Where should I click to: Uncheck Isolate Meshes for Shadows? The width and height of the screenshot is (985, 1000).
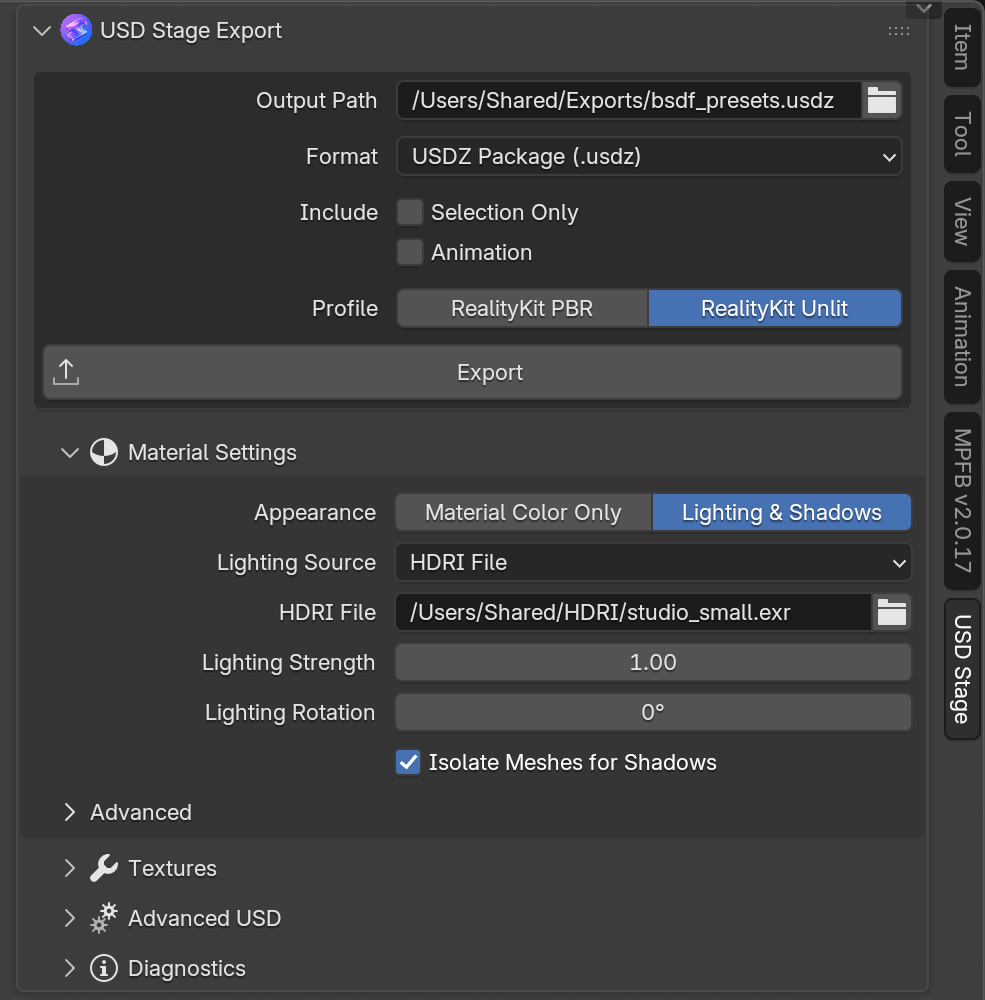408,762
